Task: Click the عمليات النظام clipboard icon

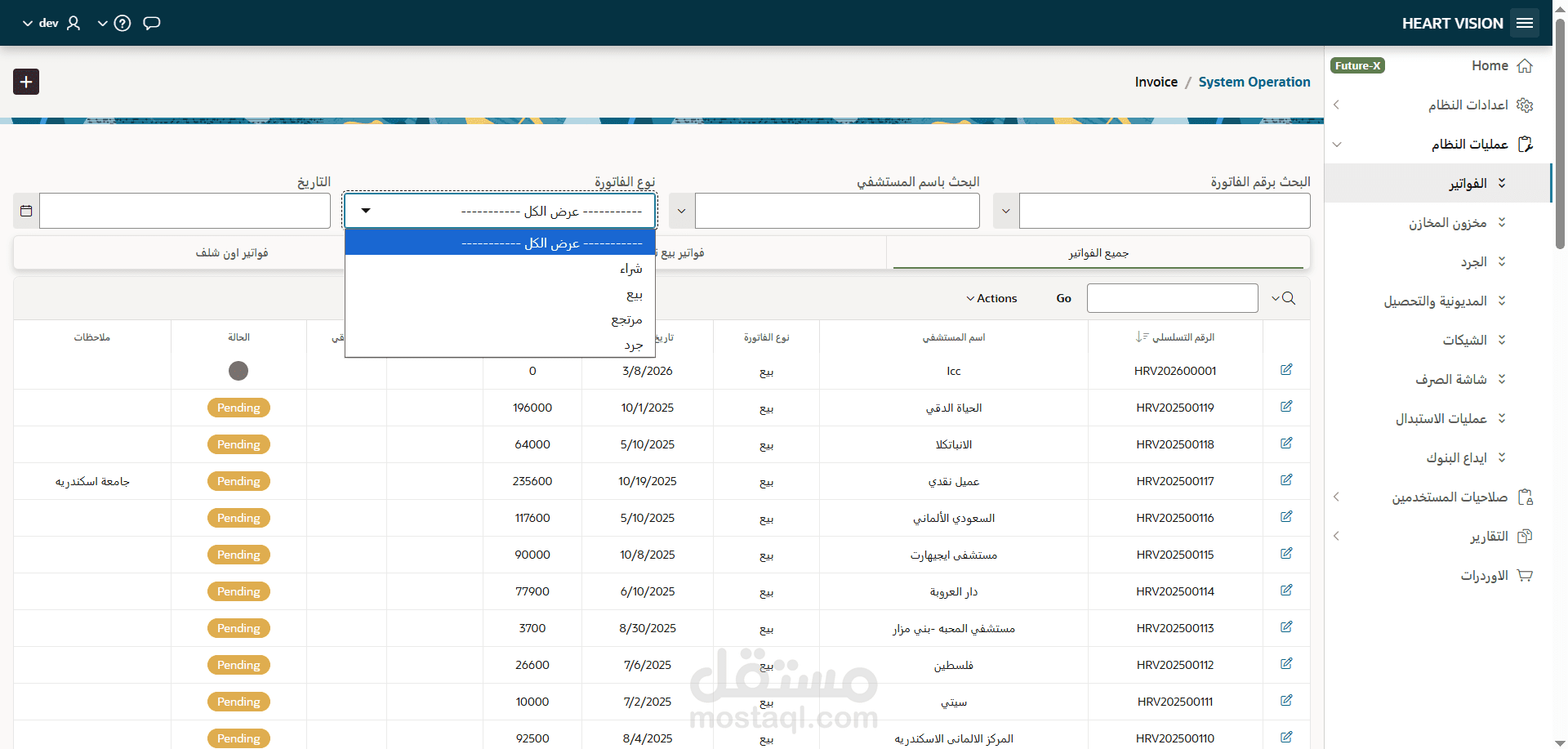Action: pyautogui.click(x=1525, y=144)
